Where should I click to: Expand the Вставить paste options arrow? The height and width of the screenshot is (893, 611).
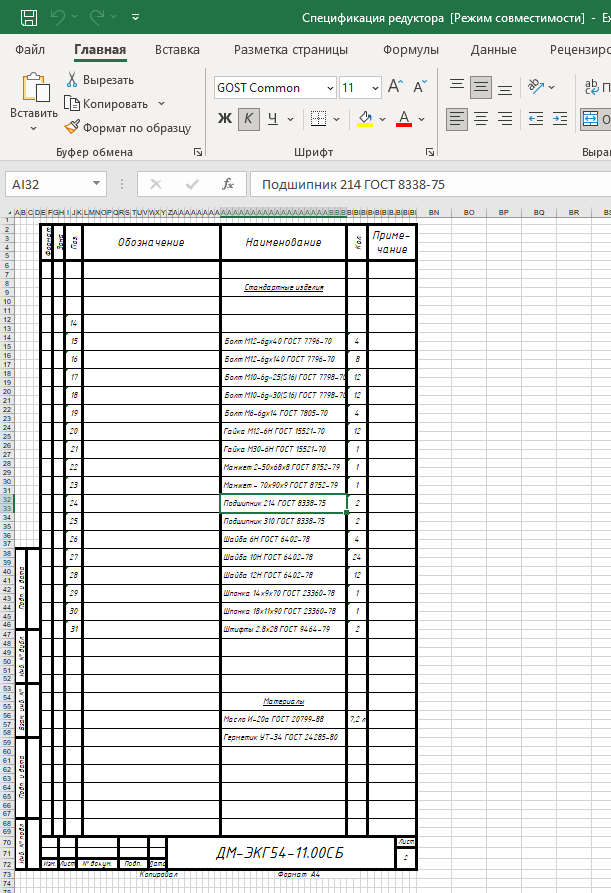[x=34, y=129]
